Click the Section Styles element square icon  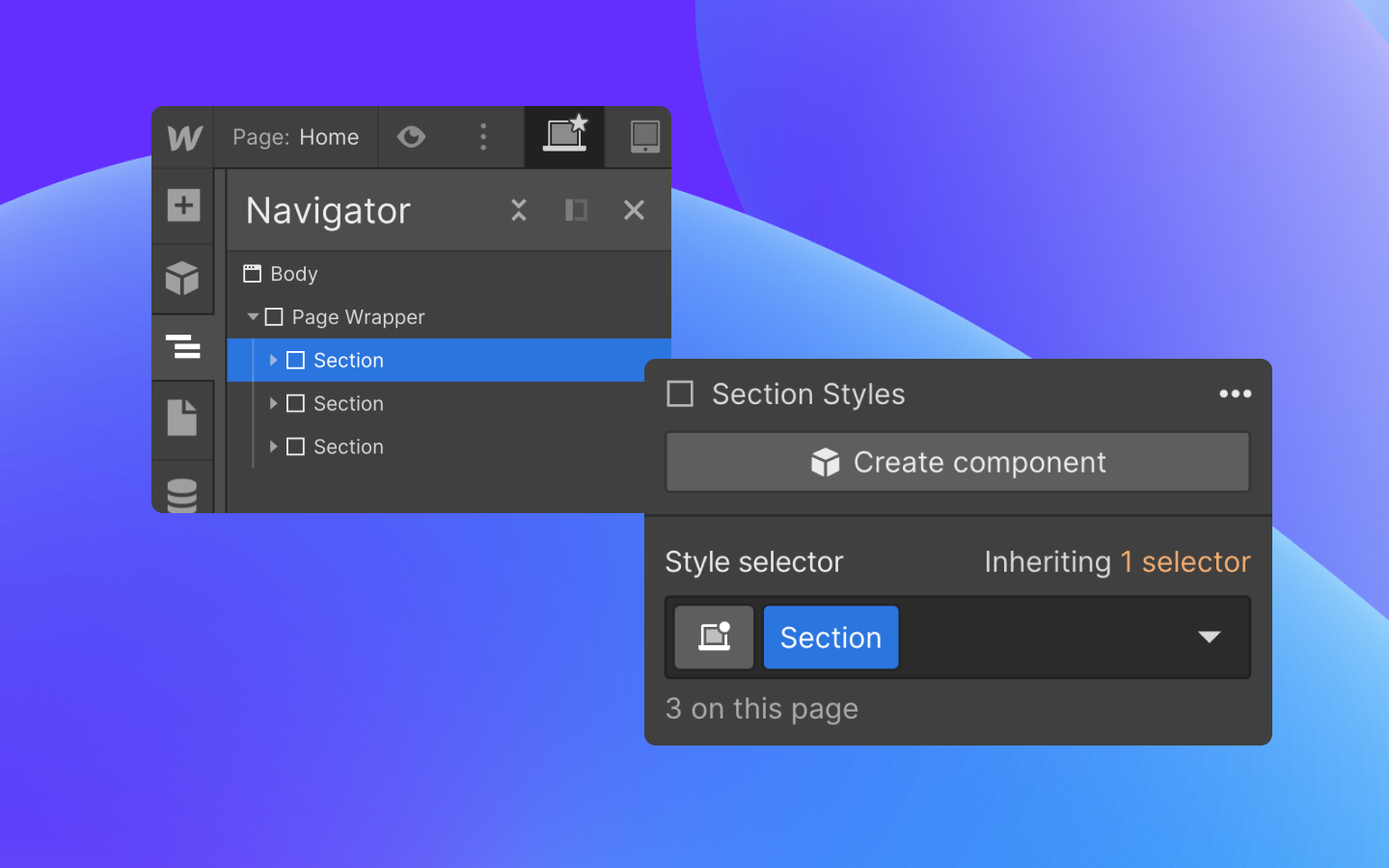click(x=680, y=393)
